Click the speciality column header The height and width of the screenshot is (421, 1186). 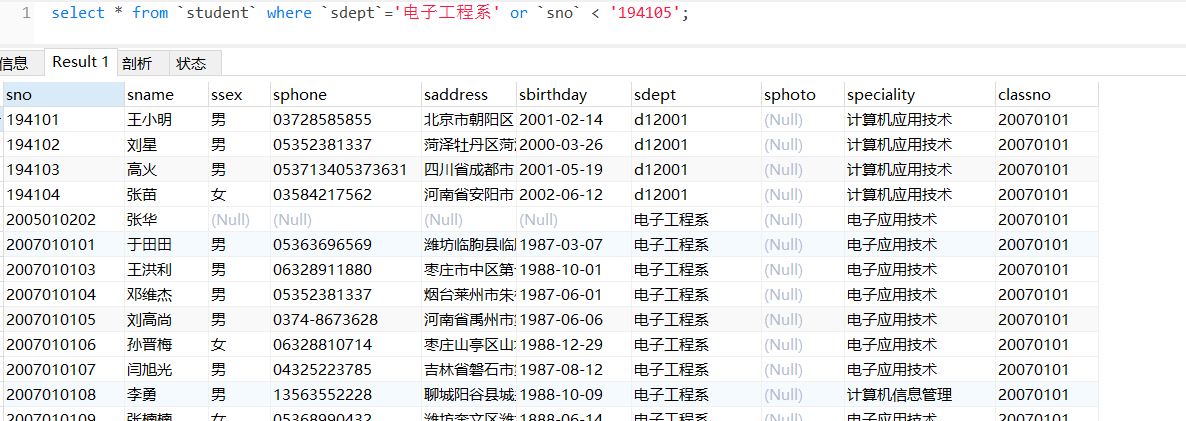(920, 94)
